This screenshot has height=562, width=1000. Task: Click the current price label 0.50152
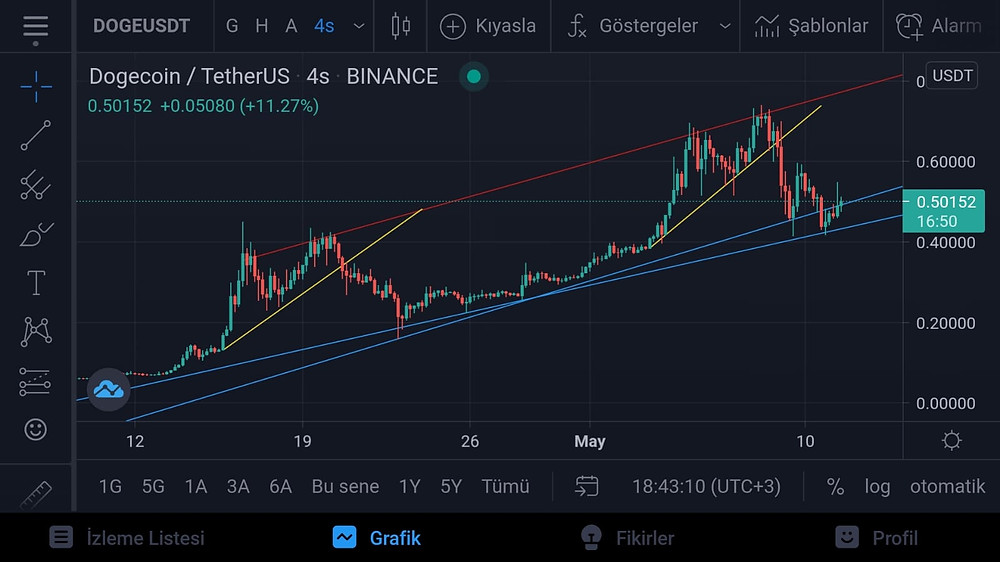[944, 211]
